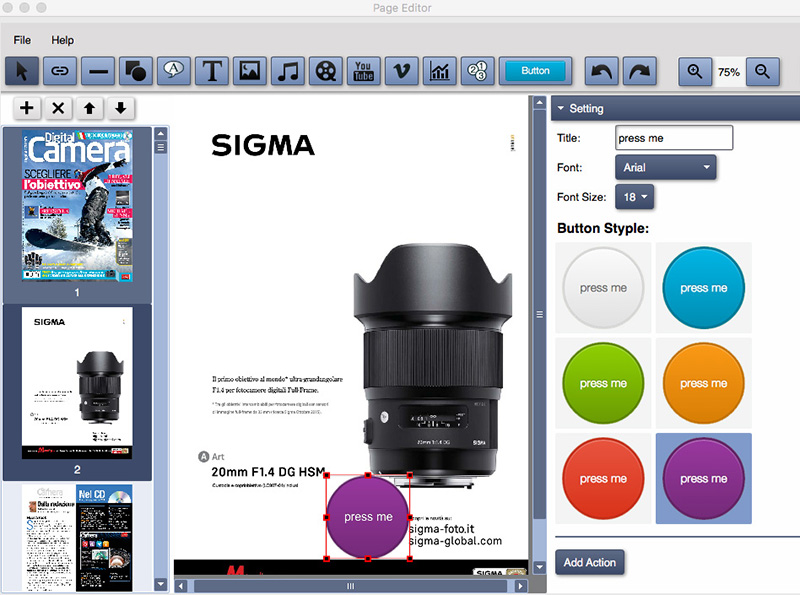Edit the Title text field

(674, 138)
